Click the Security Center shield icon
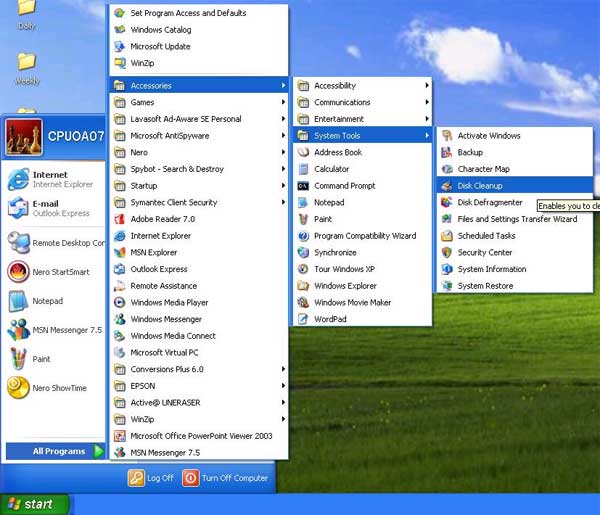 click(447, 253)
